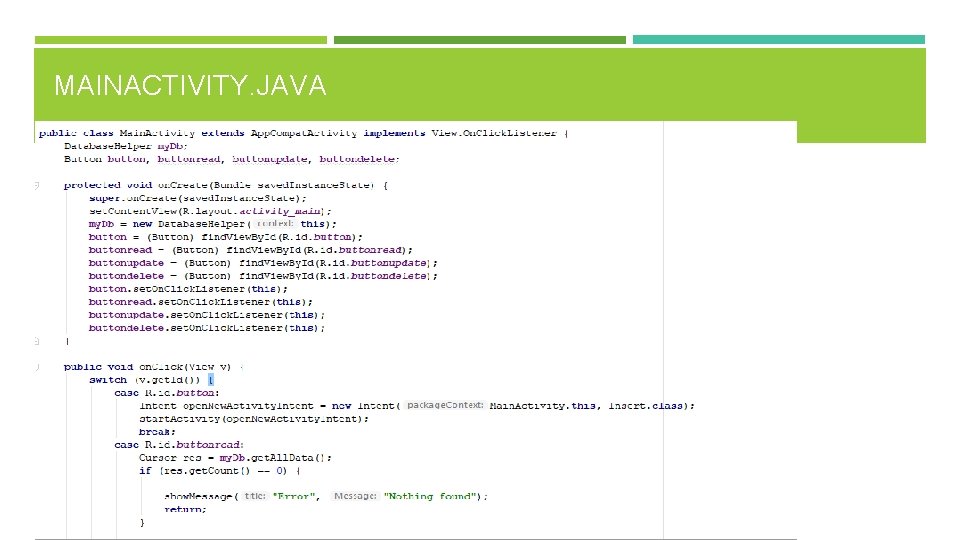Click the 'packageContext:' parameter hint

(x=445, y=405)
